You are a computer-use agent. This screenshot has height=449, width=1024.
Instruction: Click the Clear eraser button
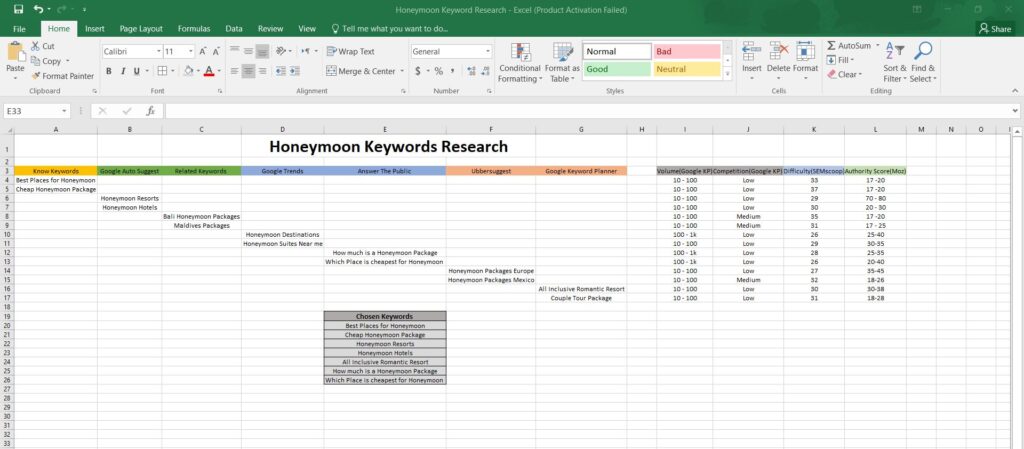844,74
